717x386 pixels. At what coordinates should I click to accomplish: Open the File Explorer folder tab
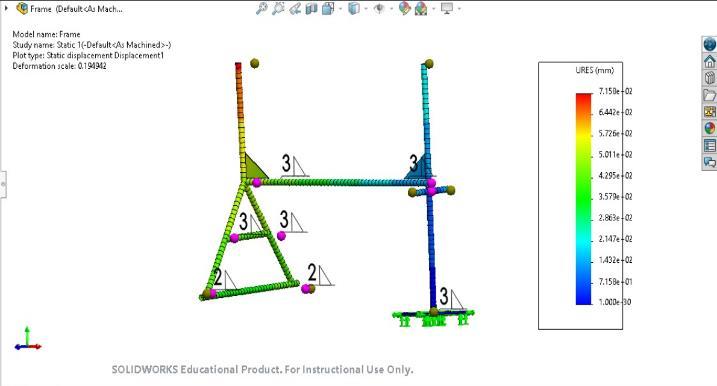pyautogui.click(x=709, y=95)
